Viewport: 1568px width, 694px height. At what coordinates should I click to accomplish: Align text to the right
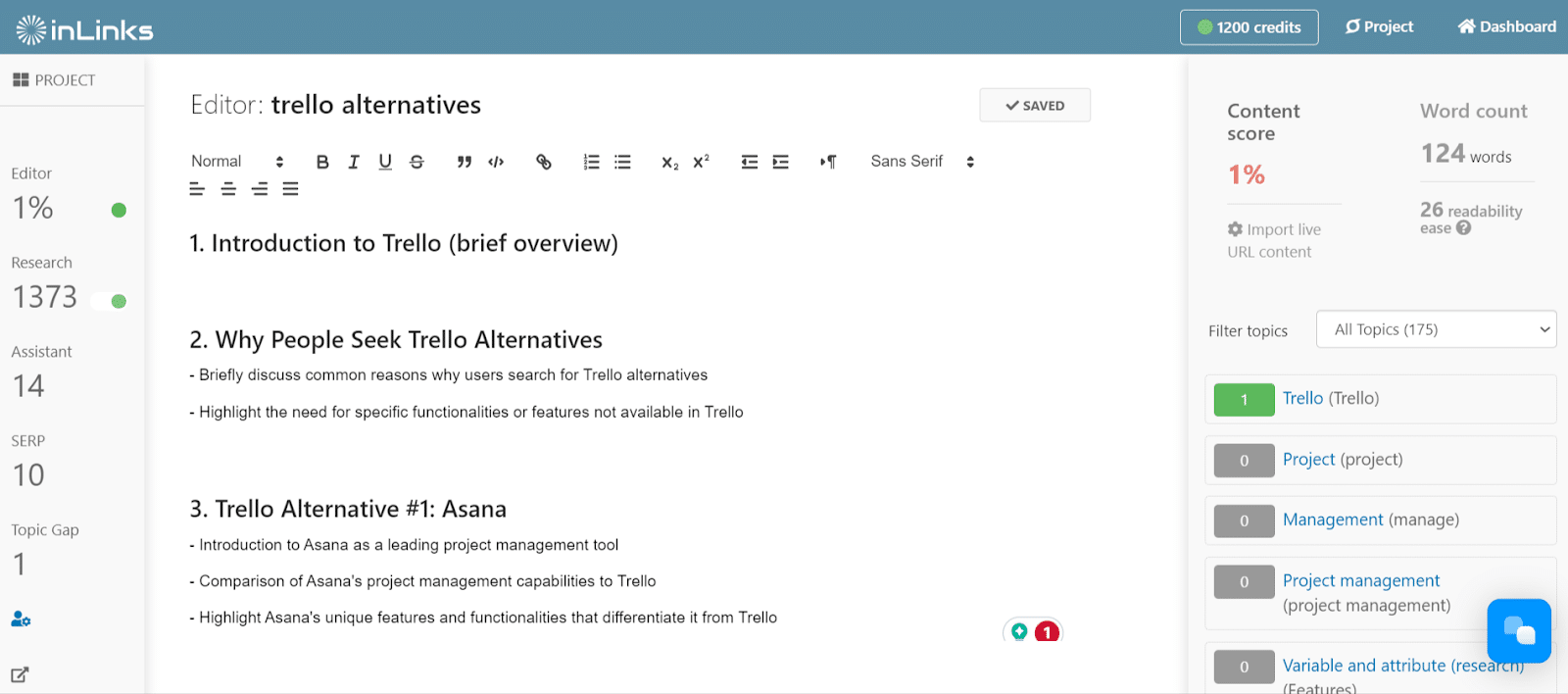260,189
